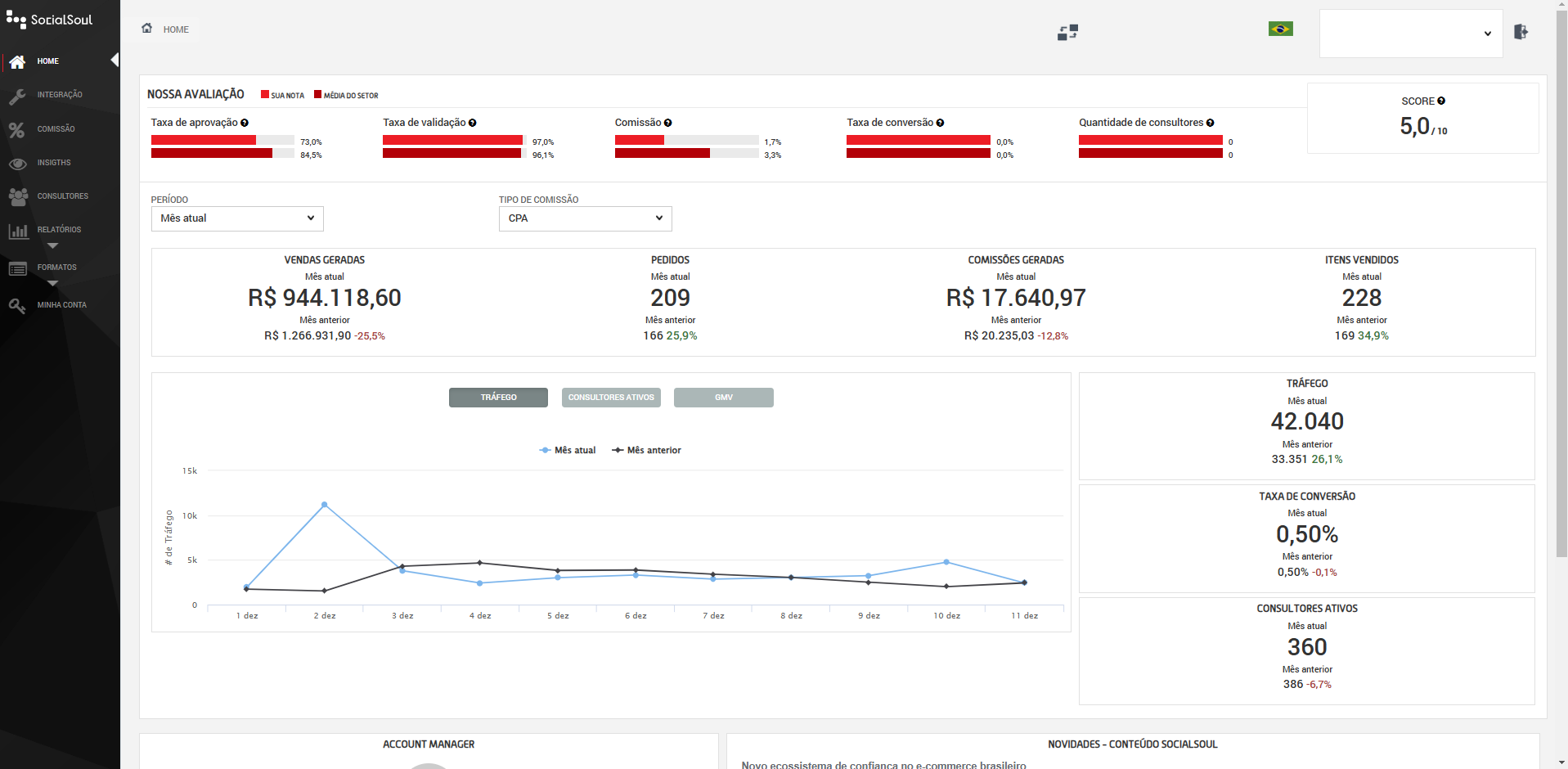Viewport: 1568px width, 769px height.
Task: Click the Relatórios bar chart icon
Action: pyautogui.click(x=18, y=231)
